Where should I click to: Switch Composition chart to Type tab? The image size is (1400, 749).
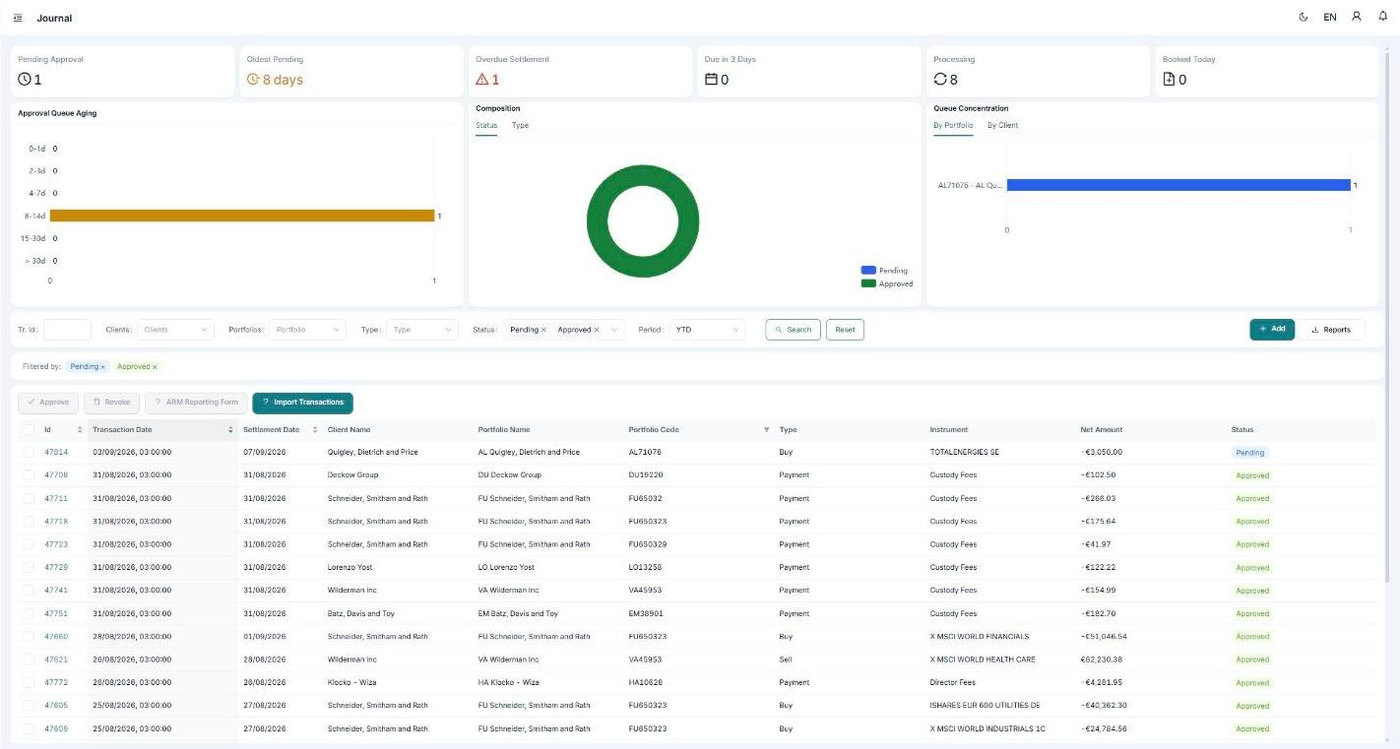coord(520,125)
